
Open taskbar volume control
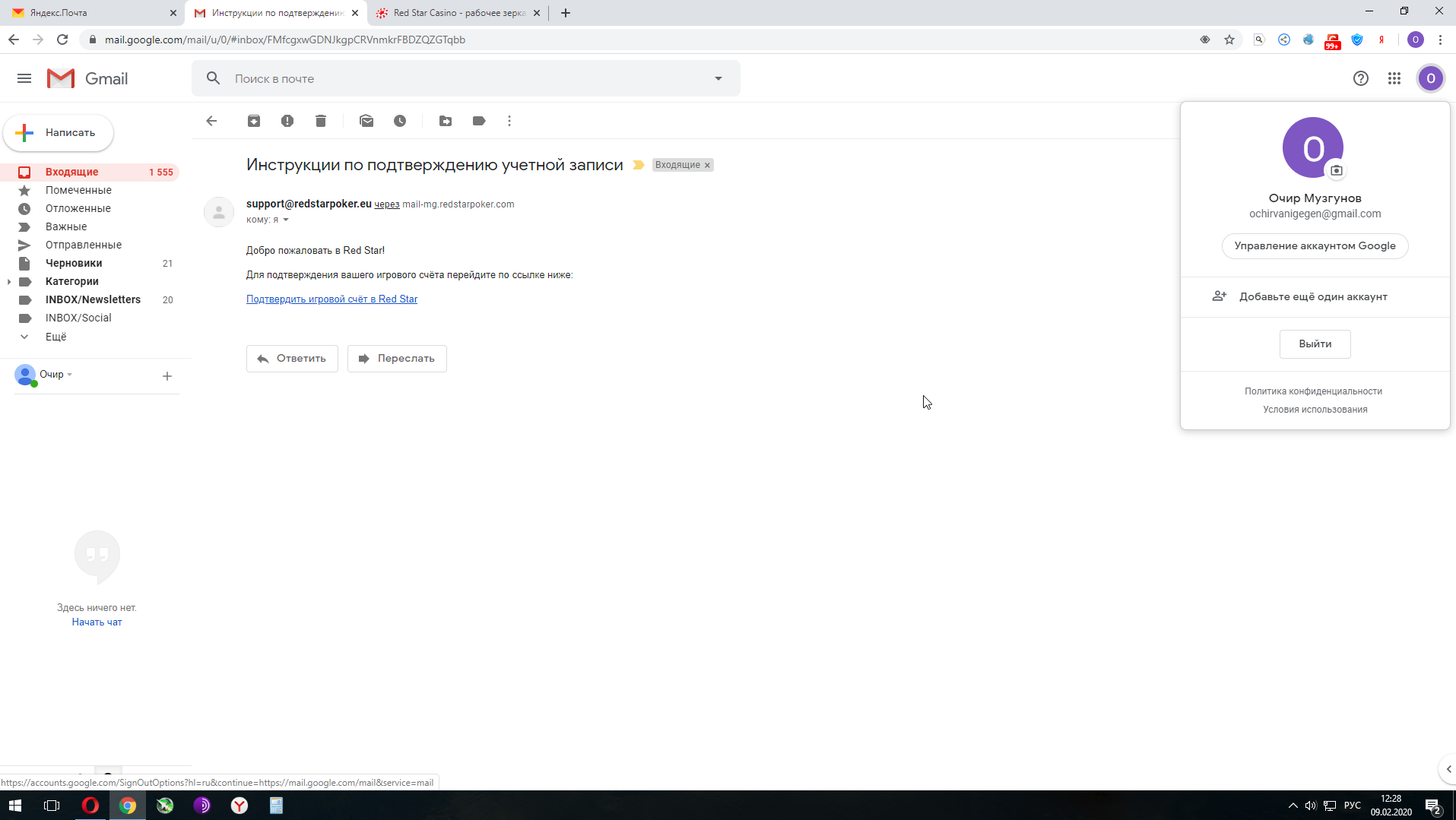pos(1310,806)
